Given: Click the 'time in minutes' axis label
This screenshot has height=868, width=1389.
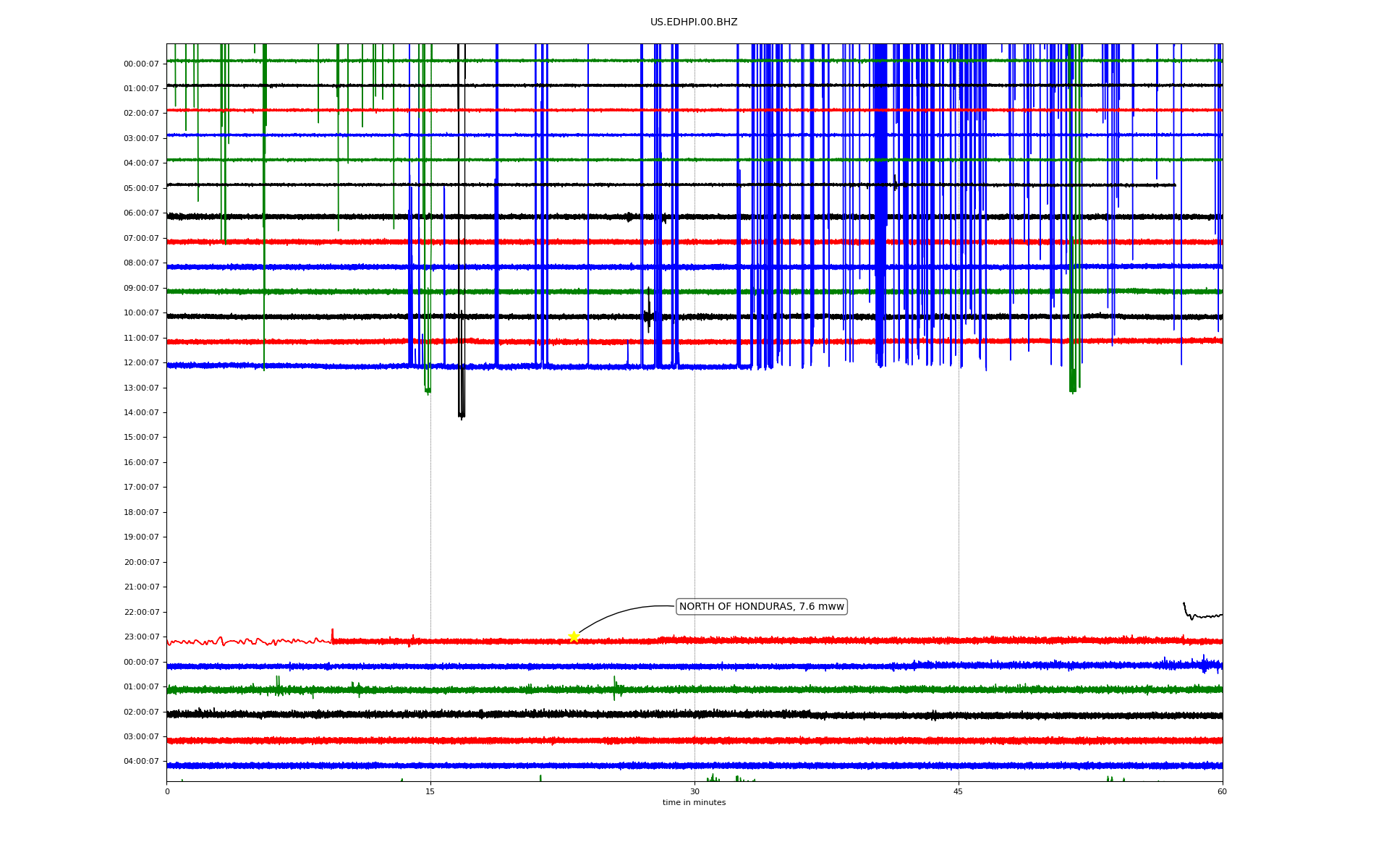Looking at the screenshot, I should (694, 803).
